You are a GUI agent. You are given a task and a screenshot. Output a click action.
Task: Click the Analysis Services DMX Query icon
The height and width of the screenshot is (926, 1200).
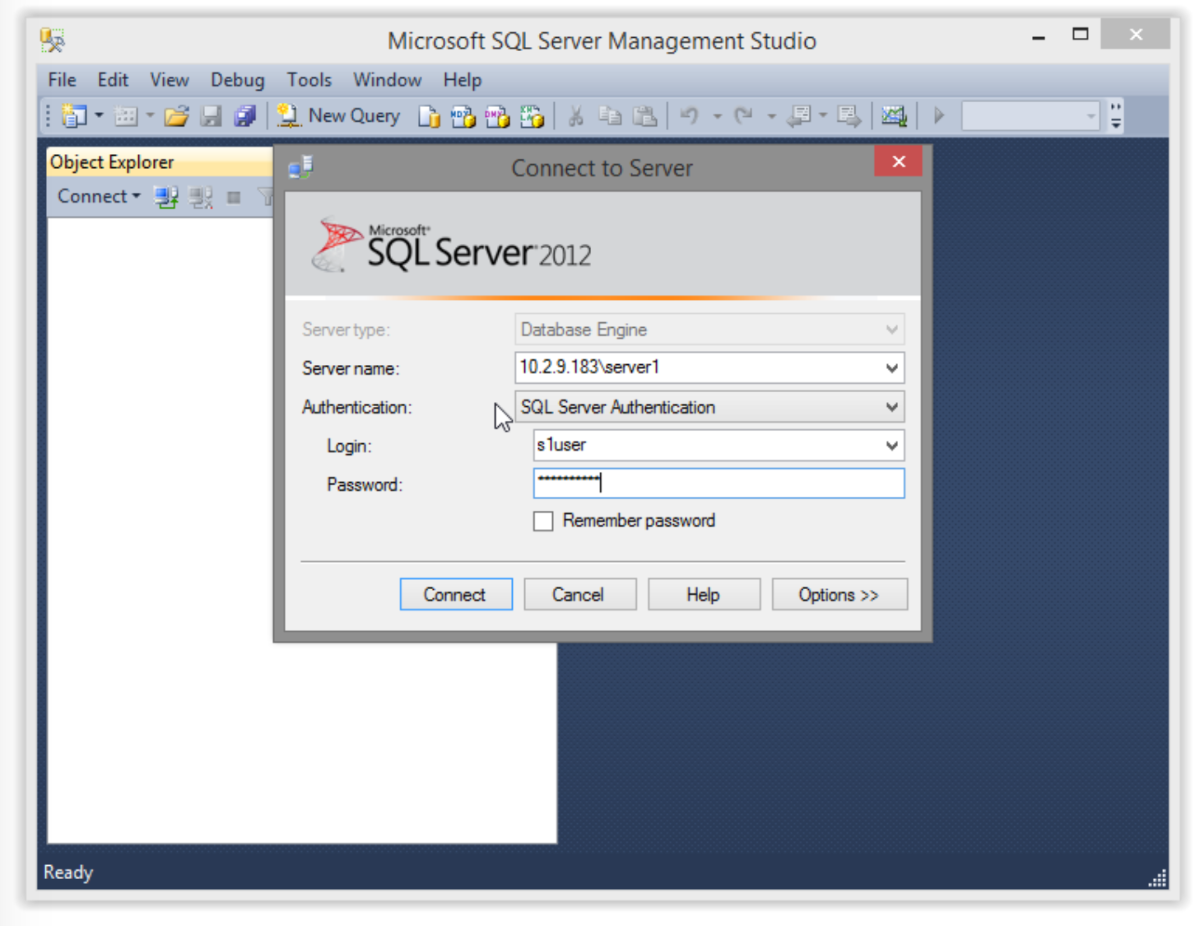pyautogui.click(x=497, y=117)
